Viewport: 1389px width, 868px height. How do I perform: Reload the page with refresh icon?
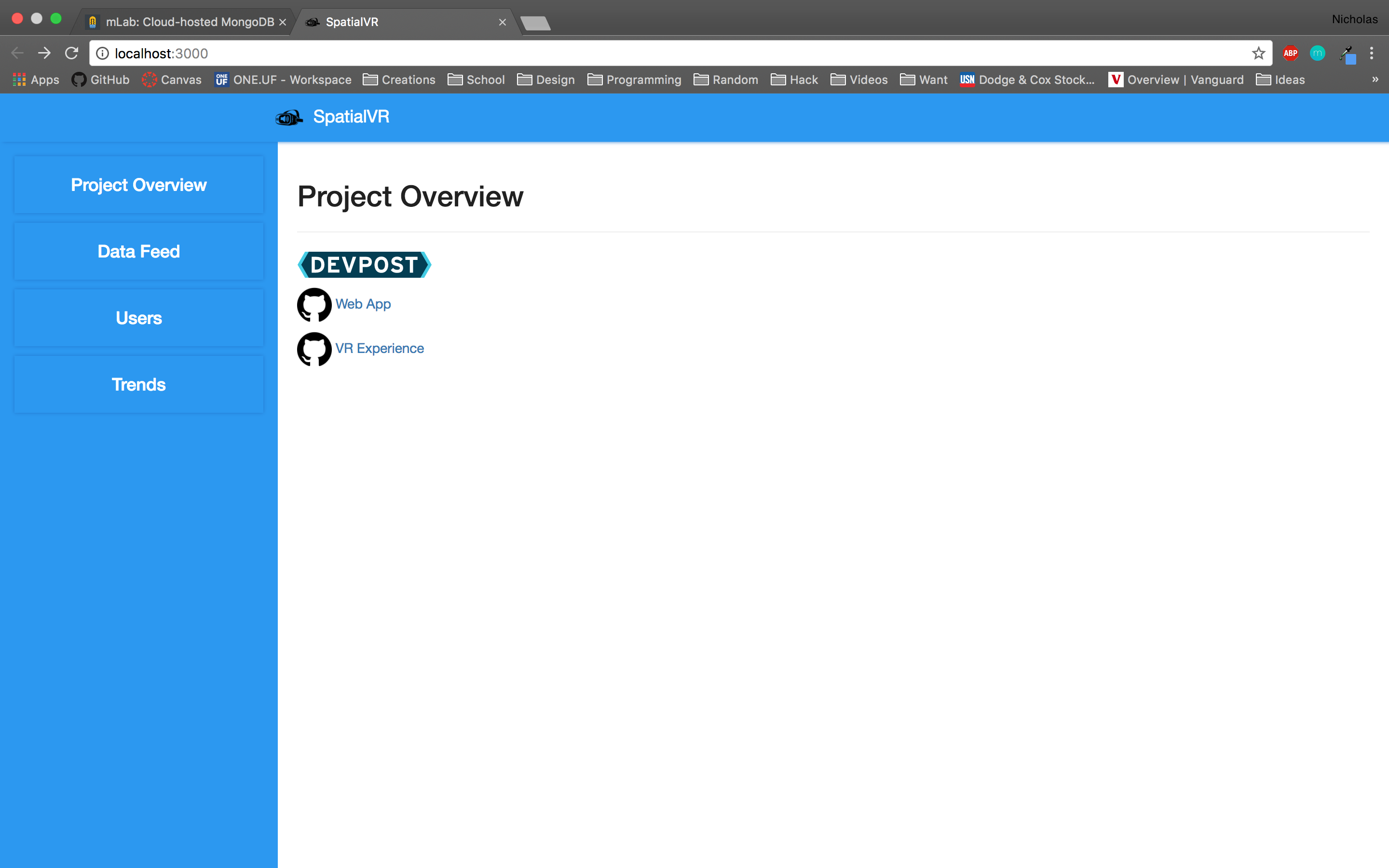[x=71, y=54]
